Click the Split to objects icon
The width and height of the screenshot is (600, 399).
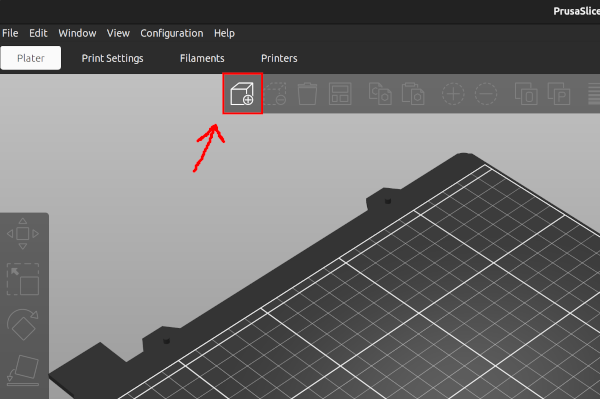[x=526, y=94]
